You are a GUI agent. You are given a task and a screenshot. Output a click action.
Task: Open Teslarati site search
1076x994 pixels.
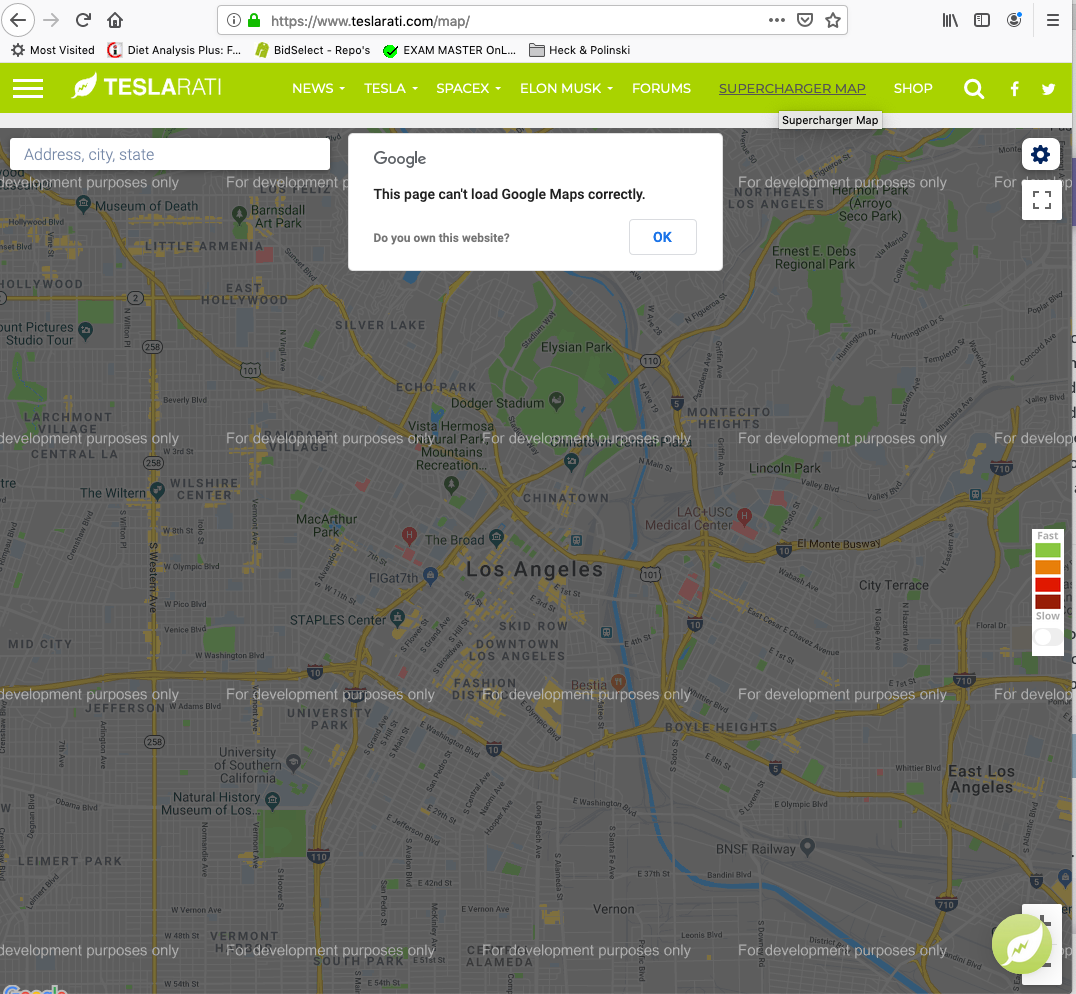[x=974, y=88]
